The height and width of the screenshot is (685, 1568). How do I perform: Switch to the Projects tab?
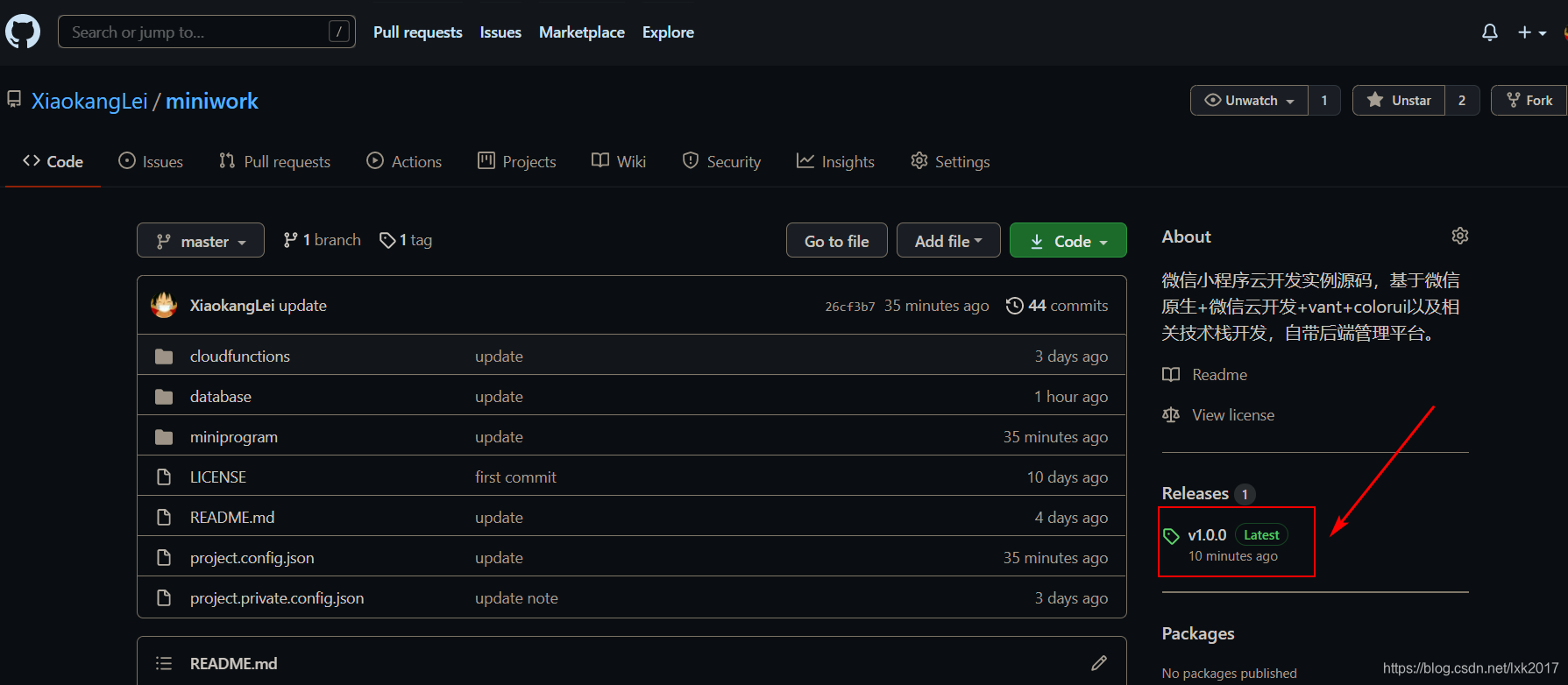(517, 162)
